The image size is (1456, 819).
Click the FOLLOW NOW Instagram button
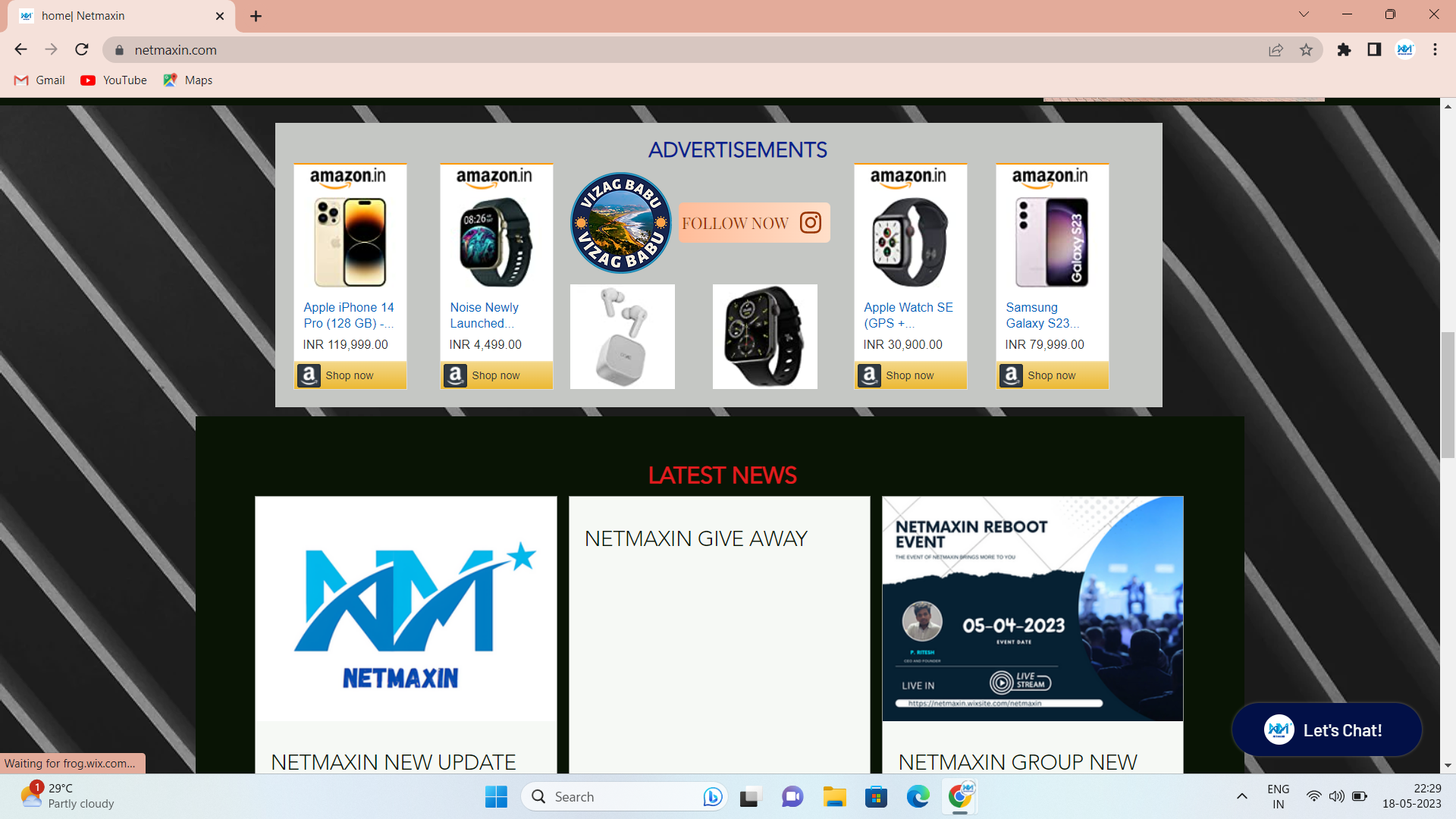[x=754, y=223]
